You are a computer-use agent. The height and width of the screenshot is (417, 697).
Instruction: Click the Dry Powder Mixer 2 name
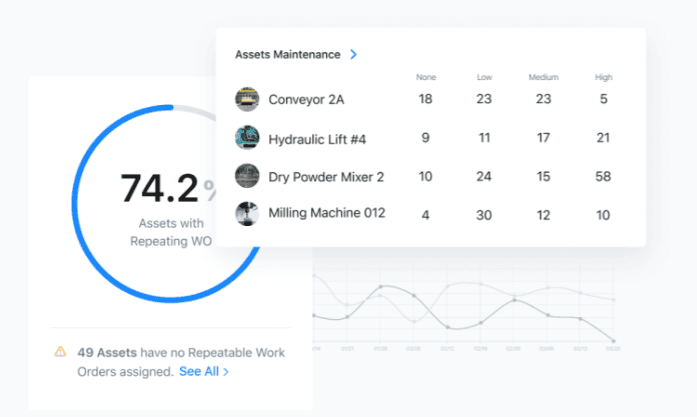pyautogui.click(x=326, y=177)
